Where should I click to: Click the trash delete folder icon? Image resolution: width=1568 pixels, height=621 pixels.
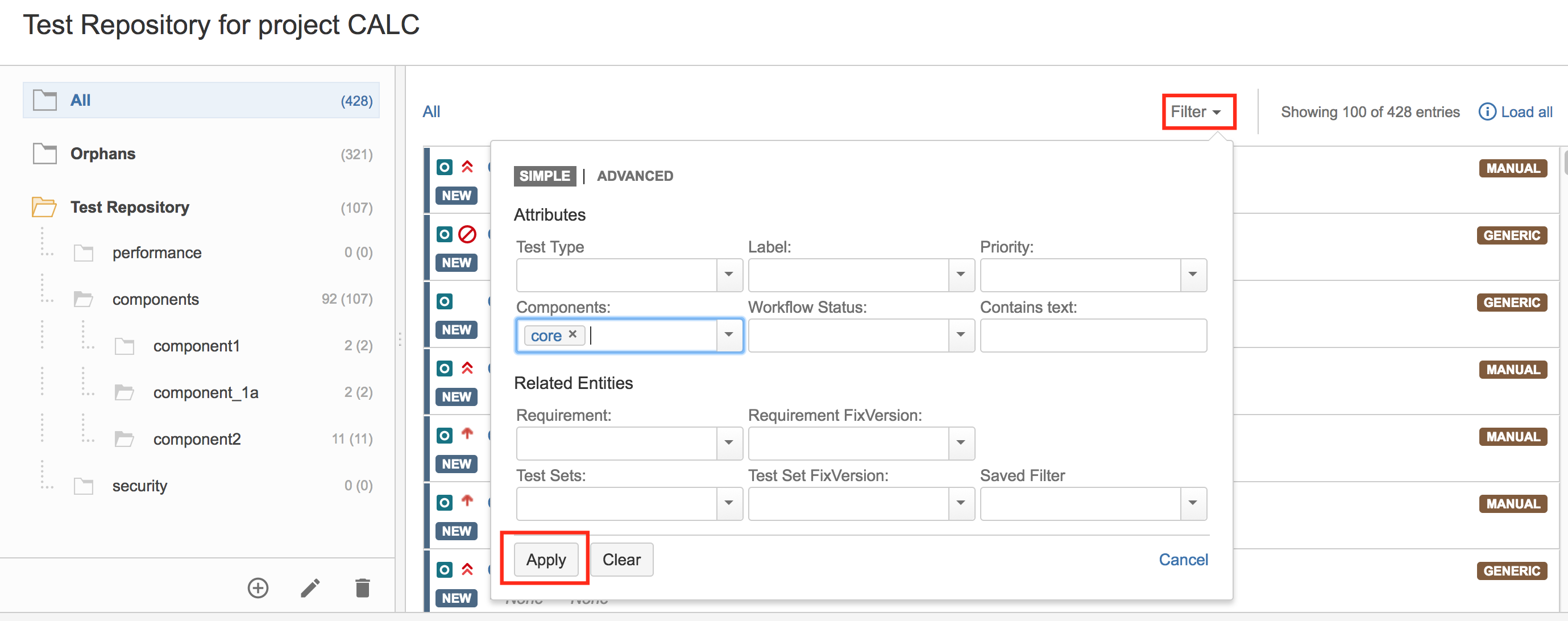pos(362,587)
